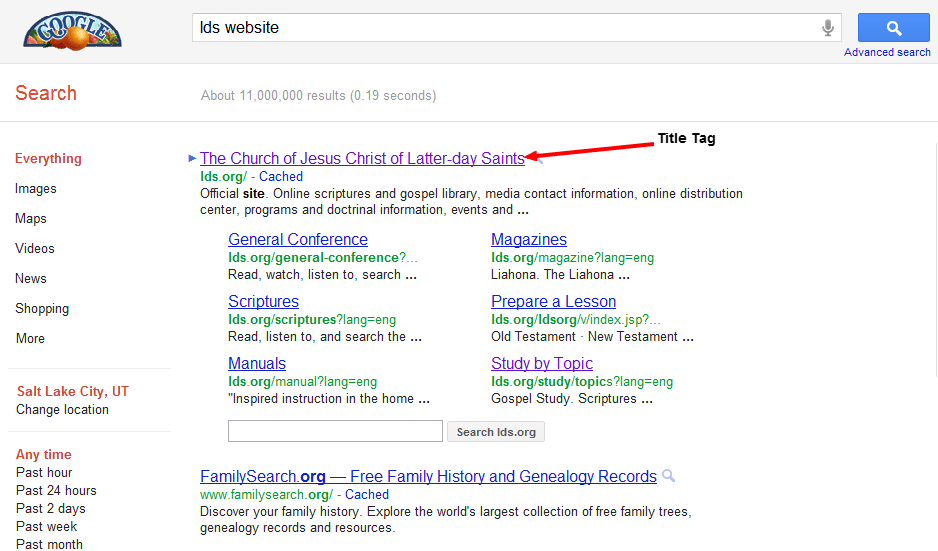938x551 pixels.
Task: Select Videos in the left sidebar
Action: [35, 249]
